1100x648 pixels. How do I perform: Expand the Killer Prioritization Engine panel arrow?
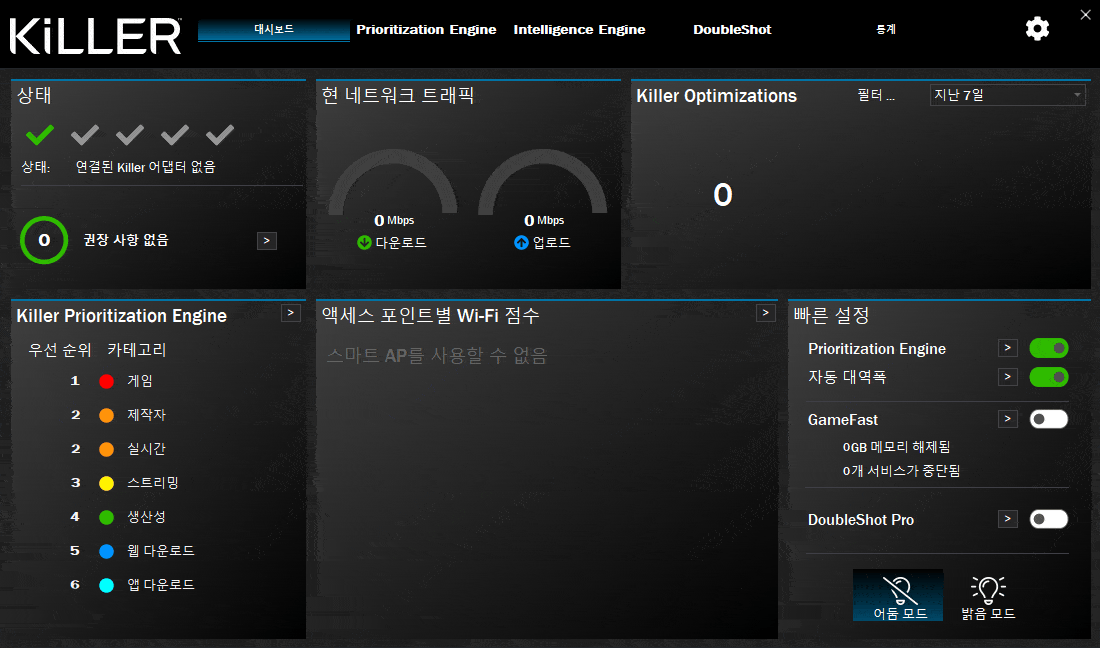point(290,313)
